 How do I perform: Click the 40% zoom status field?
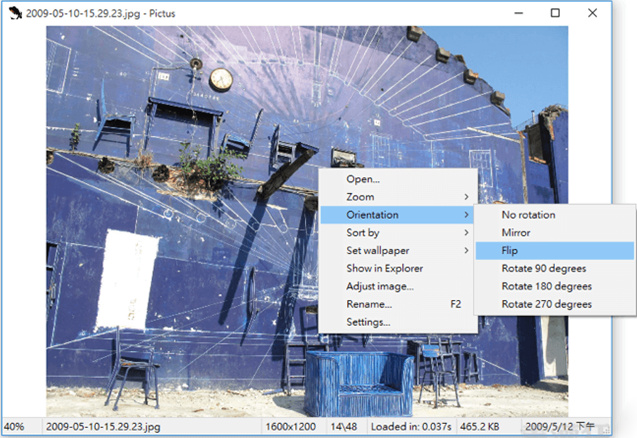pyautogui.click(x=15, y=427)
